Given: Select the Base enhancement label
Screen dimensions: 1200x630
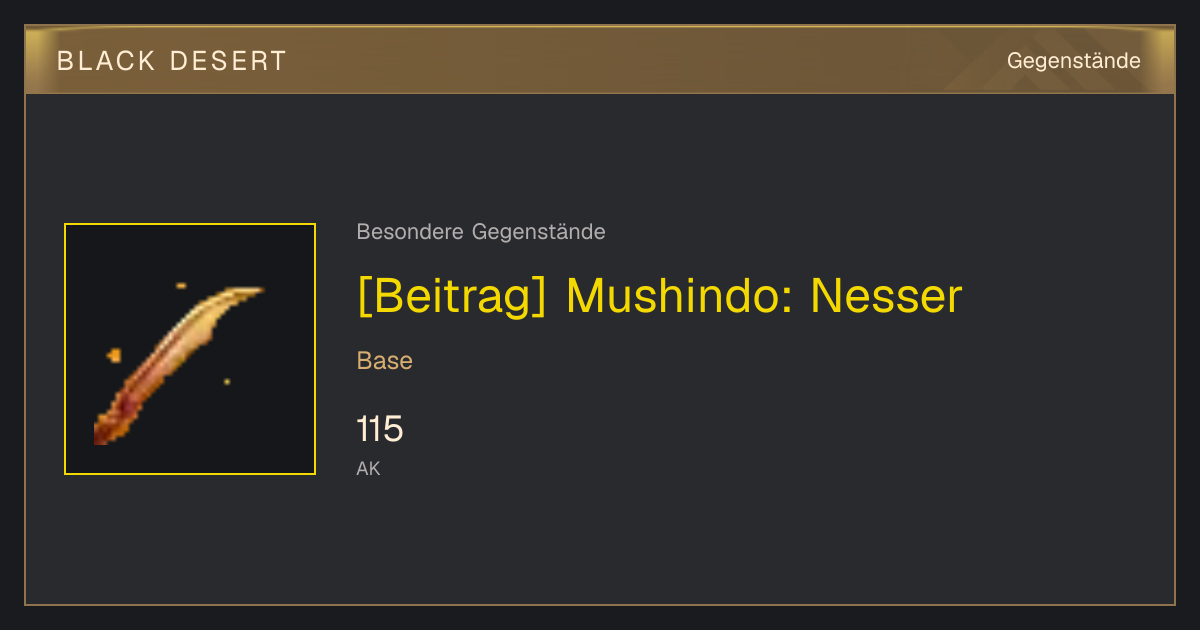Looking at the screenshot, I should [x=385, y=361].
